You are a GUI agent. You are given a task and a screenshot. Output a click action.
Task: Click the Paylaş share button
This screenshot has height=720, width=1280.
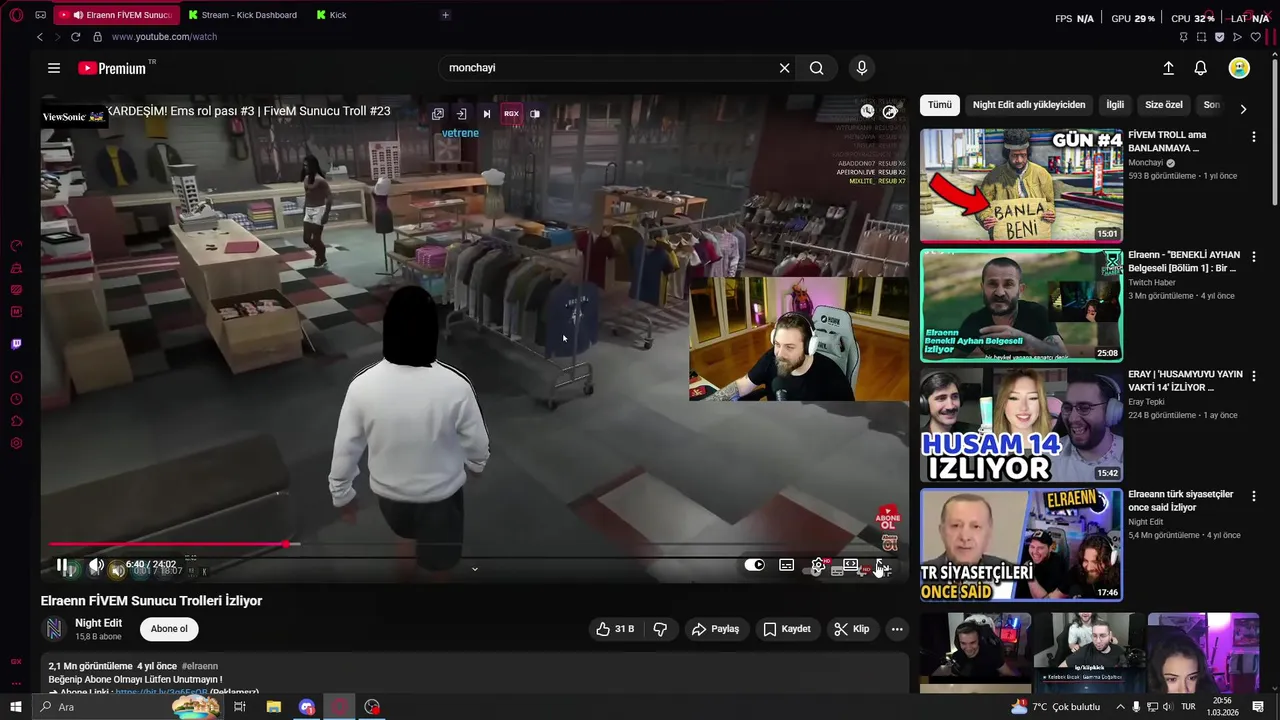pyautogui.click(x=716, y=629)
